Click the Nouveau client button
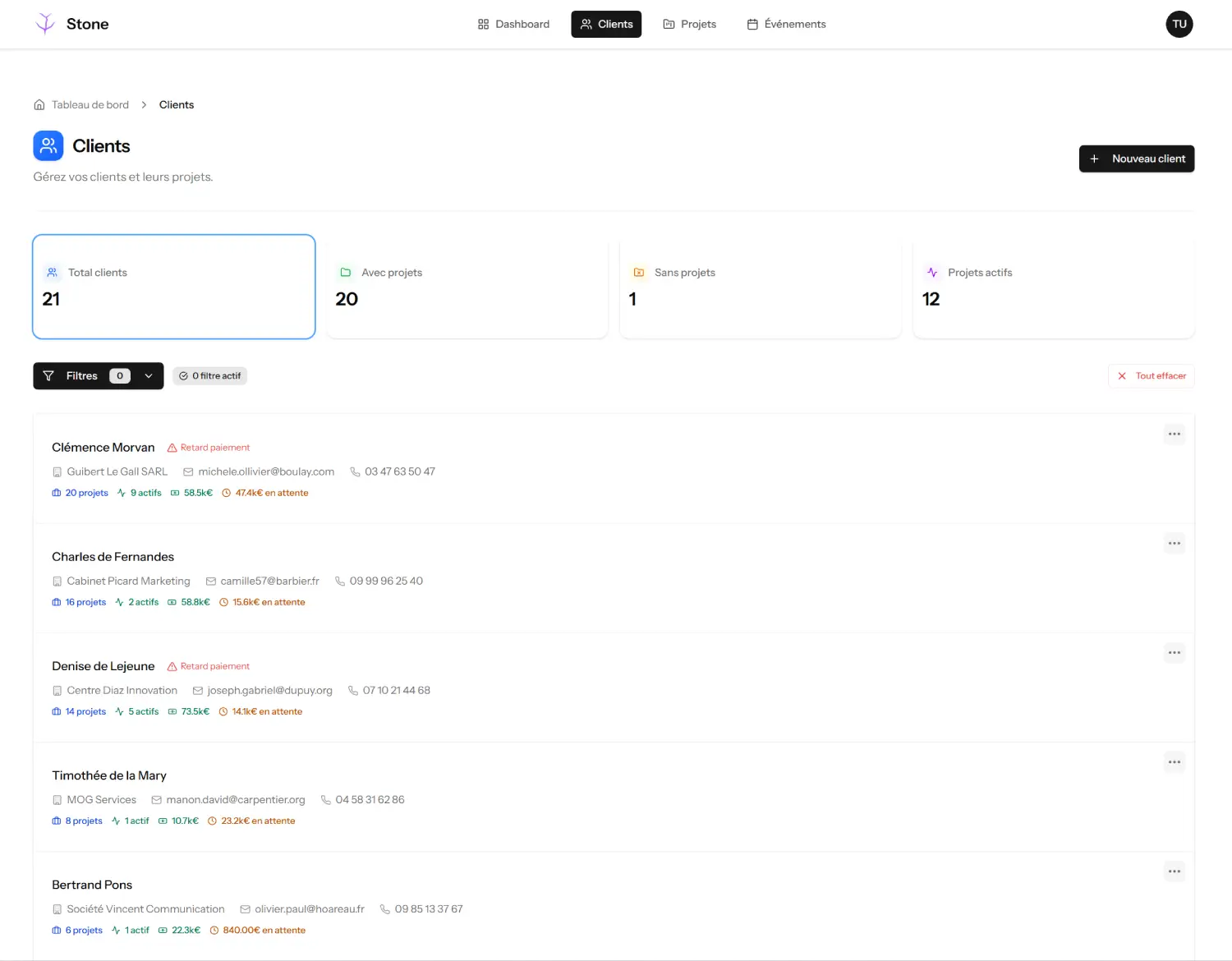This screenshot has width=1232, height=961. (1136, 159)
